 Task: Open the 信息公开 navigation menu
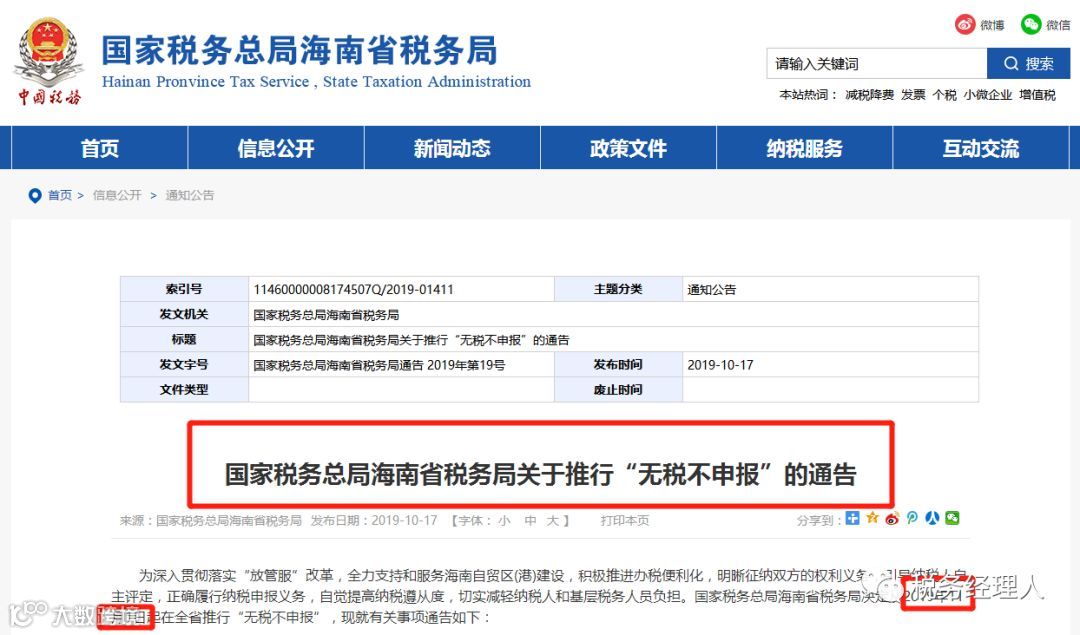276,148
